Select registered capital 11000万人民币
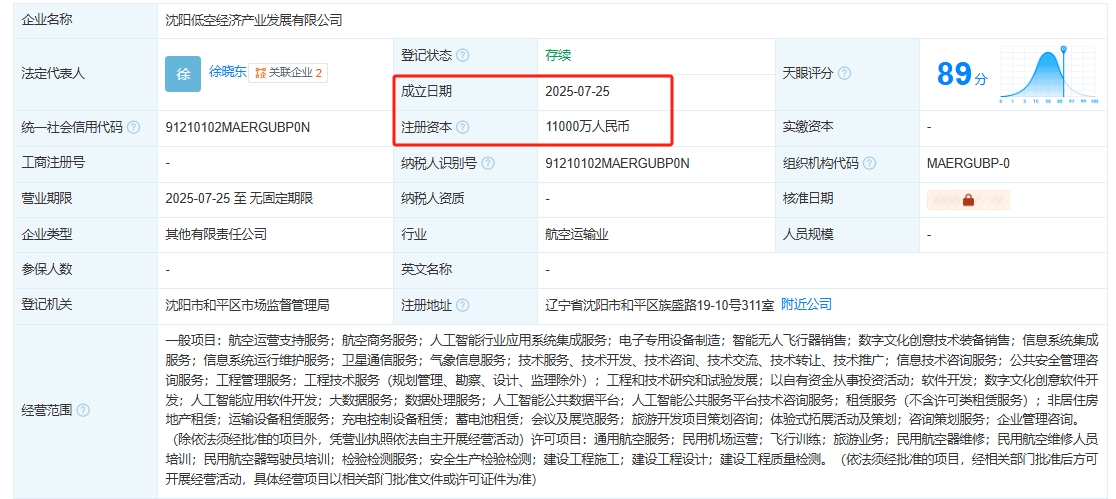1116x499 pixels. [x=587, y=127]
